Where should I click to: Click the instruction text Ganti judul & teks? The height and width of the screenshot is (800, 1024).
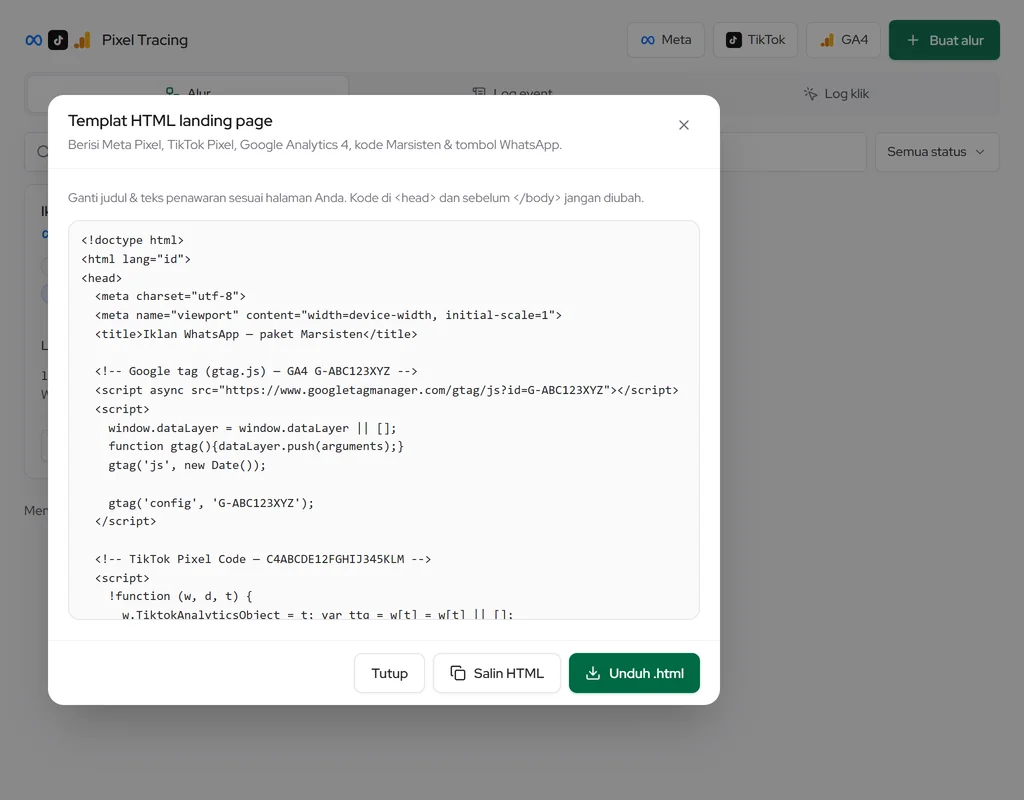(x=356, y=198)
